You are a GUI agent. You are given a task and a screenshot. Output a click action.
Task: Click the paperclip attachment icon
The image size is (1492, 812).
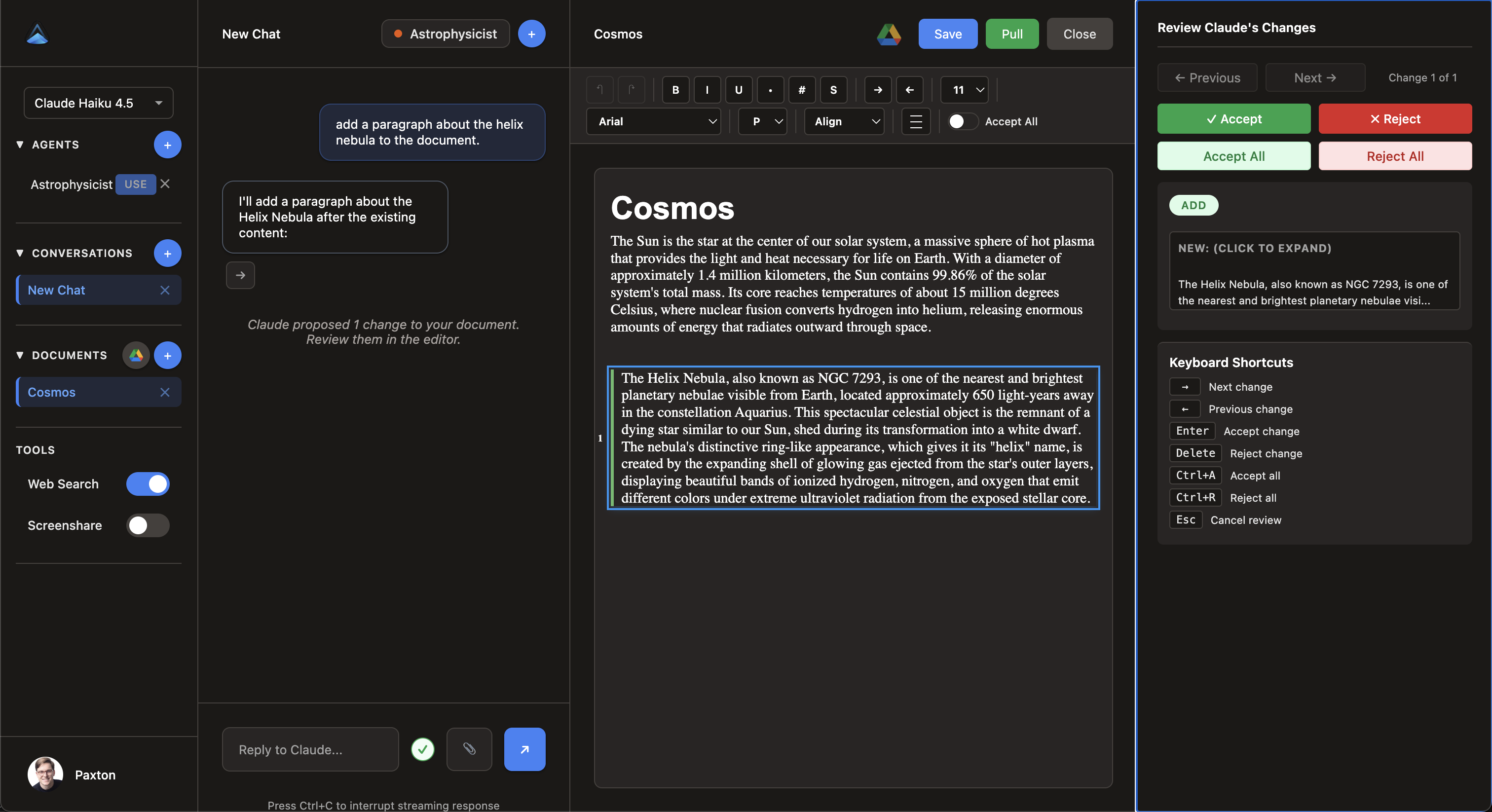coord(469,749)
